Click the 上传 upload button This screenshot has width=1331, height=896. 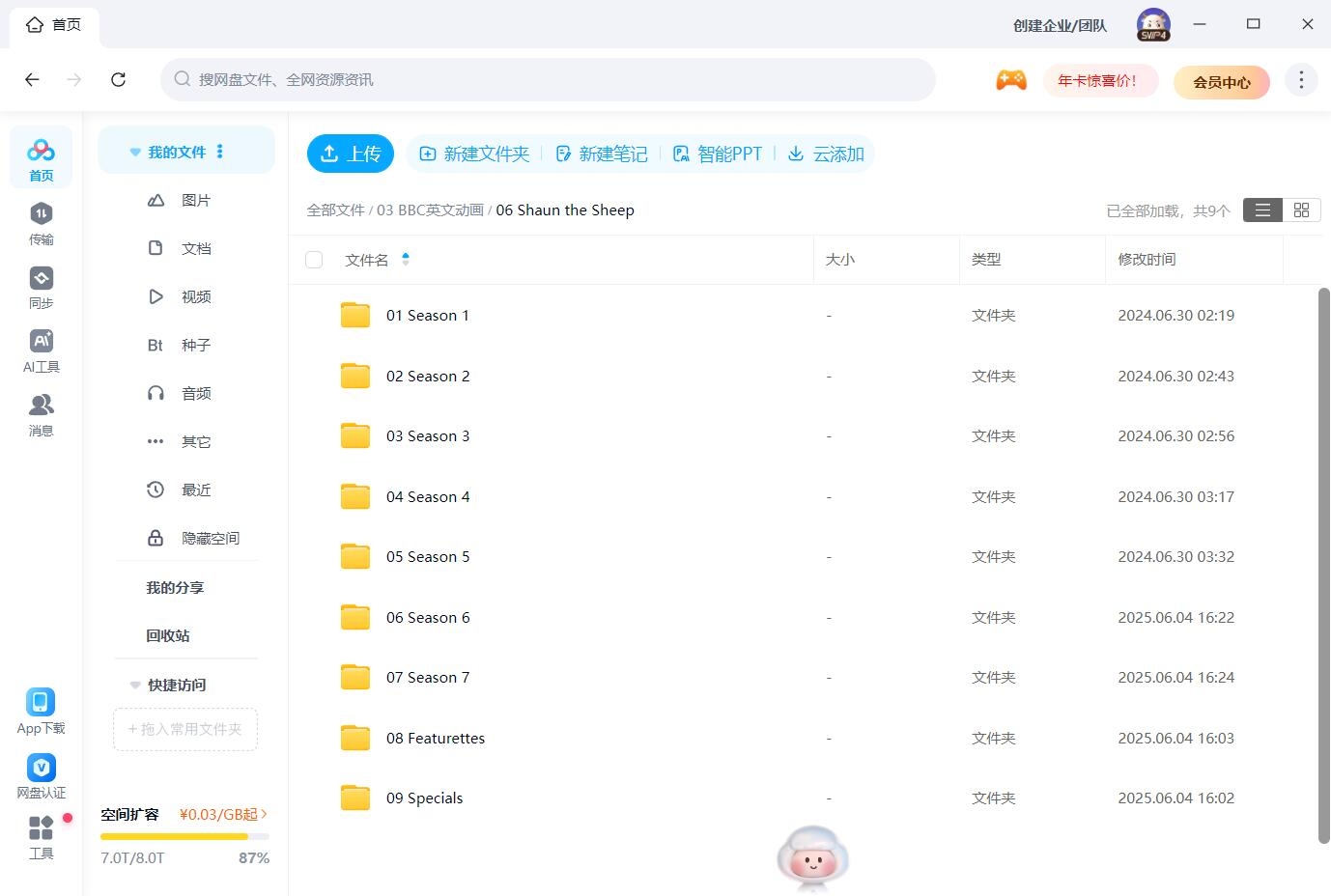click(x=351, y=154)
